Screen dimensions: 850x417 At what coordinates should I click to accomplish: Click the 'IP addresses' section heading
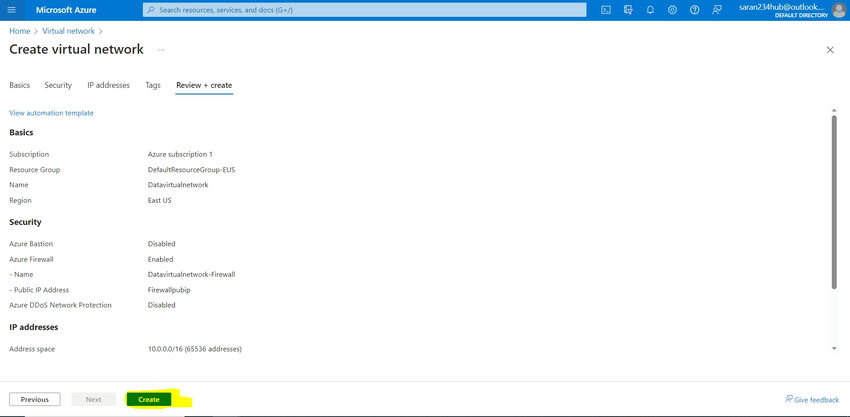(34, 328)
